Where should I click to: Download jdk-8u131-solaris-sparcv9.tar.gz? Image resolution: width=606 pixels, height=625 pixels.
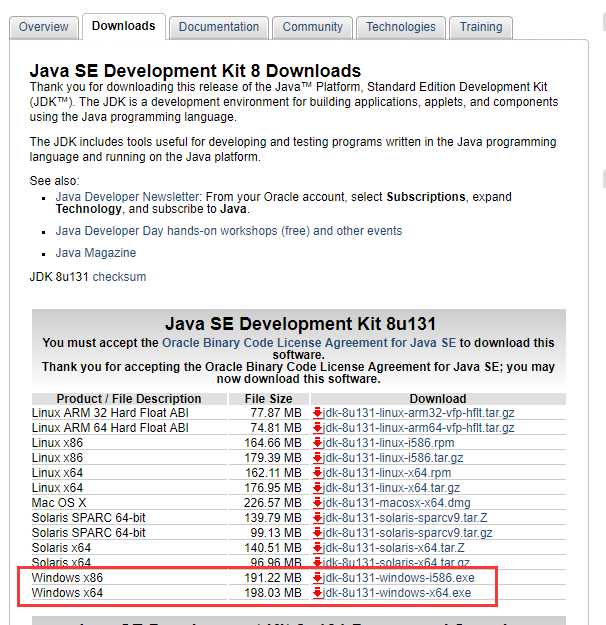tap(407, 533)
